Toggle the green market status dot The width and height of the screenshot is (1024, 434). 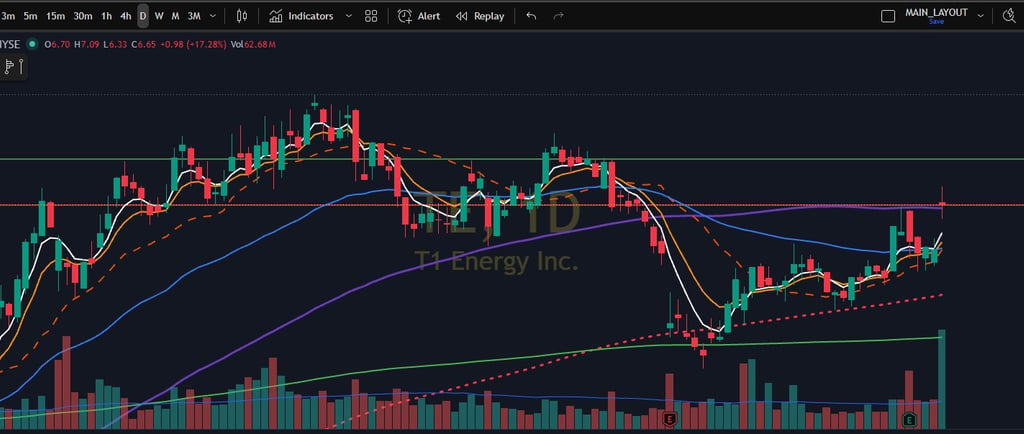pos(33,44)
